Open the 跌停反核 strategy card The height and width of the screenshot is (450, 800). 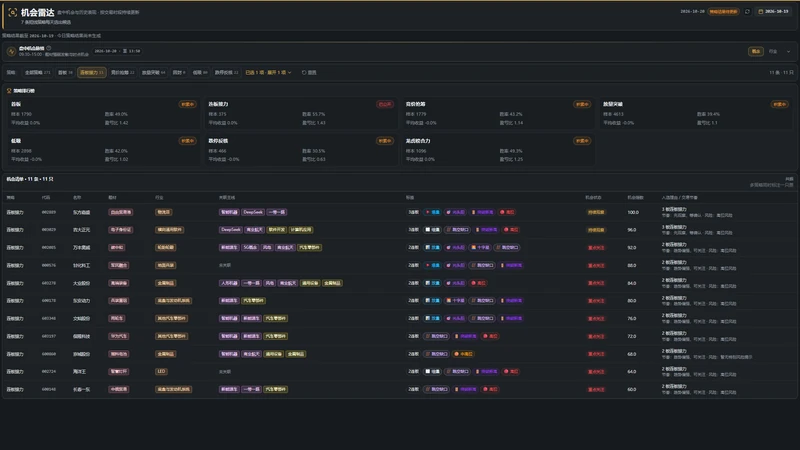(301, 149)
